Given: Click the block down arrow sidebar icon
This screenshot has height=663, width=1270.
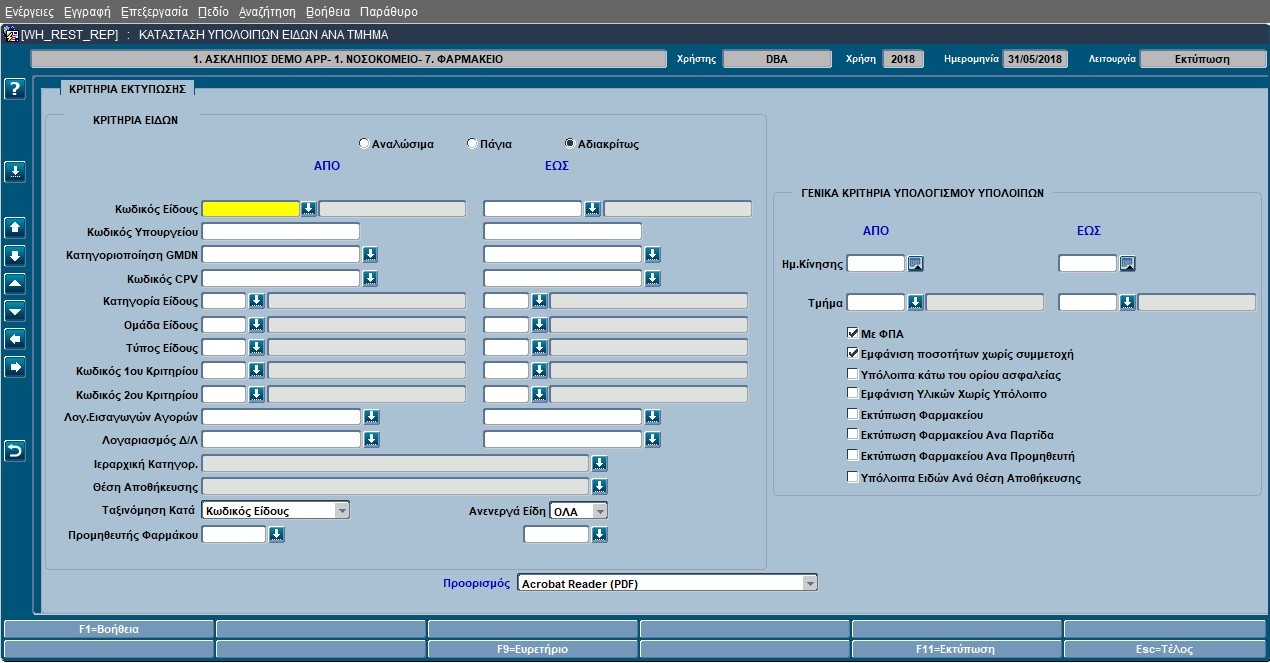Looking at the screenshot, I should 15,255.
